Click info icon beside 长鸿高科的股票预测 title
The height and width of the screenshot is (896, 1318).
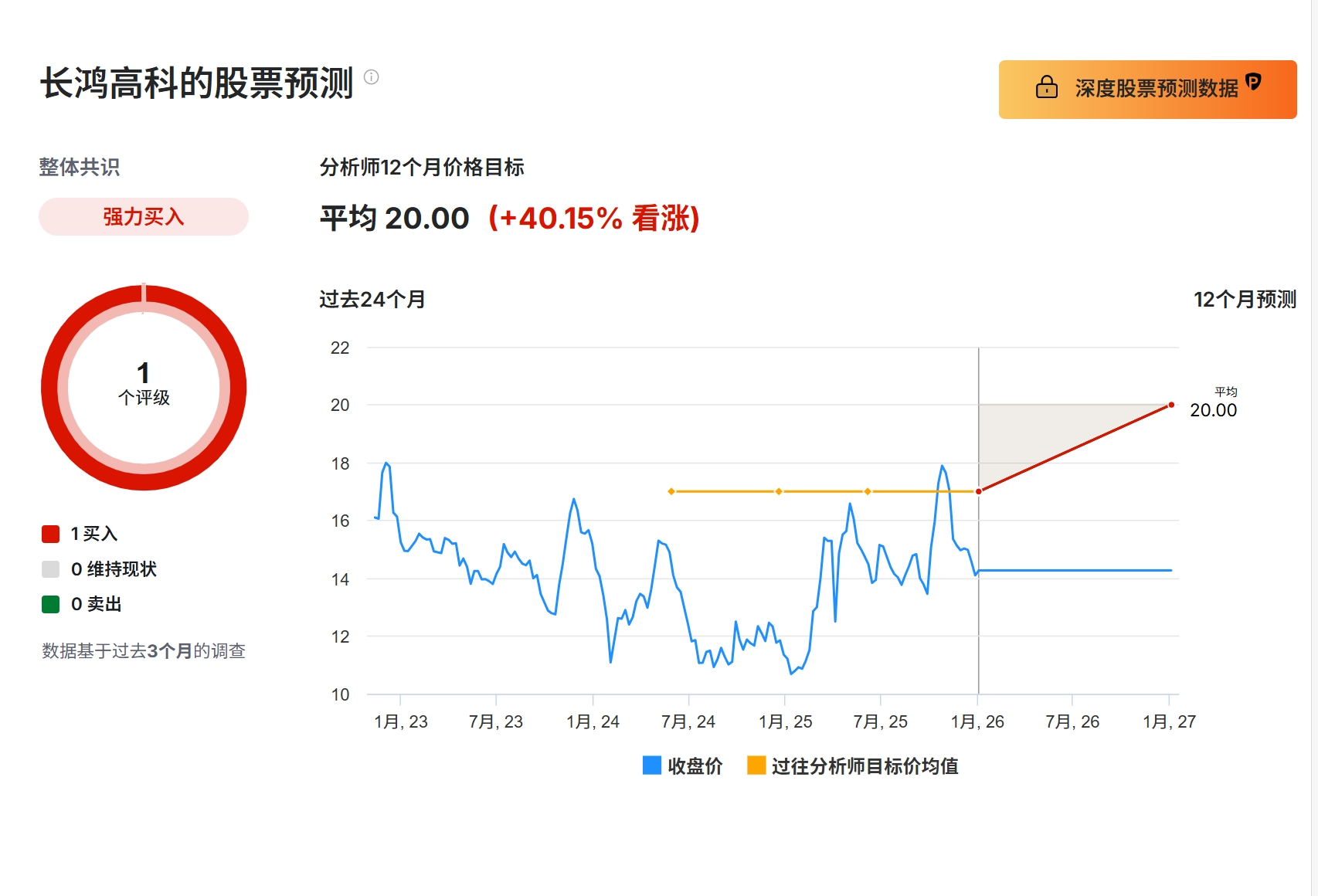click(x=372, y=76)
